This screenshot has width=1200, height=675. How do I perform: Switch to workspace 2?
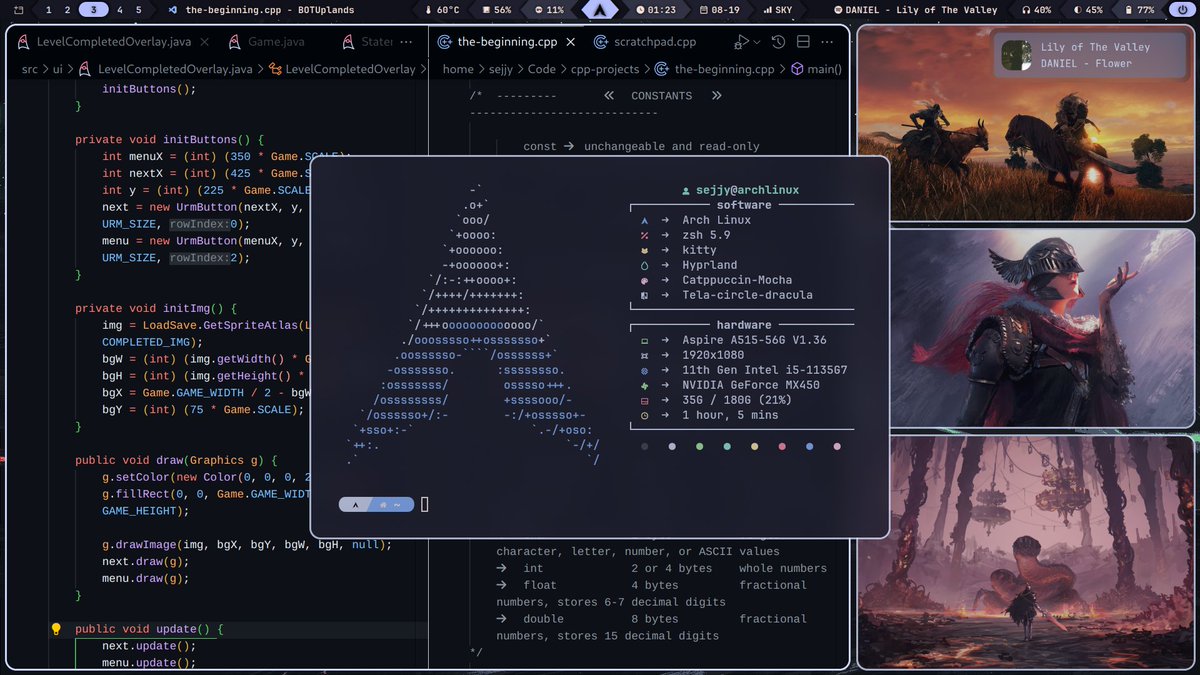(67, 9)
